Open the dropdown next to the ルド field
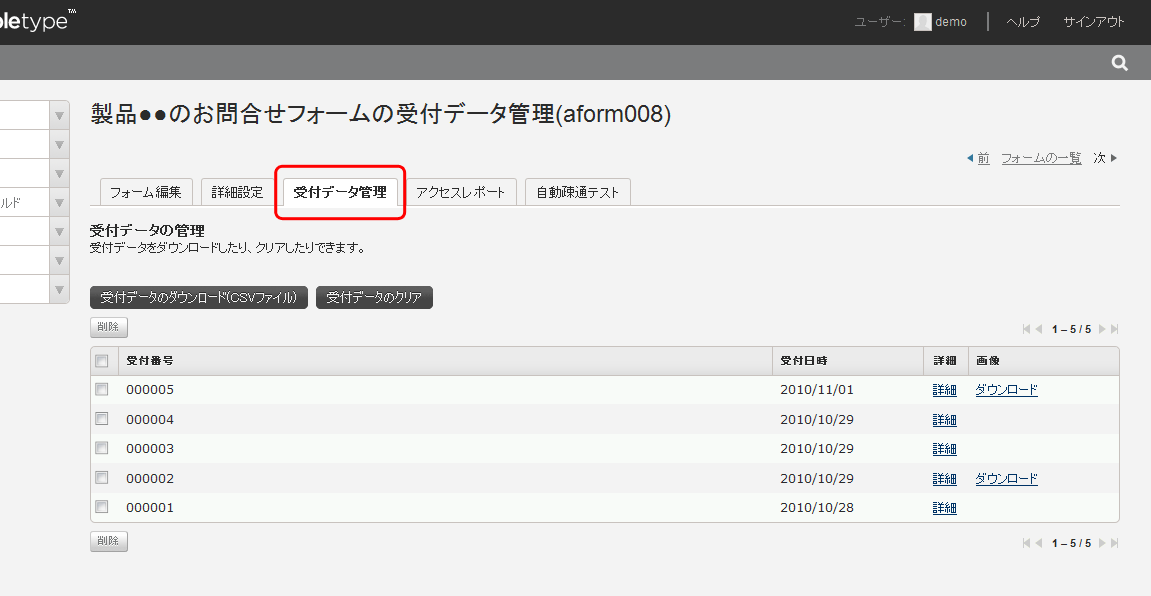The image size is (1151, 596). coord(57,202)
